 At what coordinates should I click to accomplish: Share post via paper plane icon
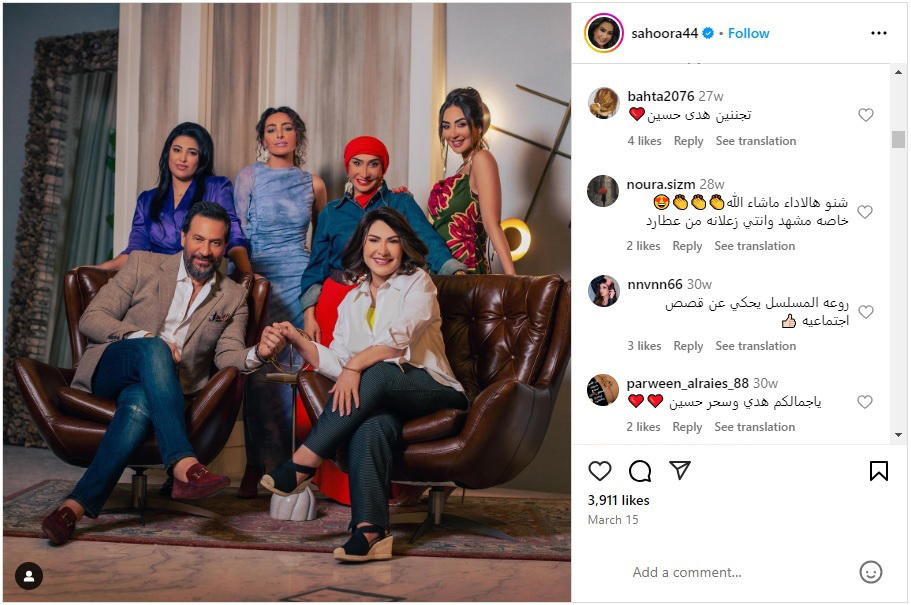coord(680,470)
